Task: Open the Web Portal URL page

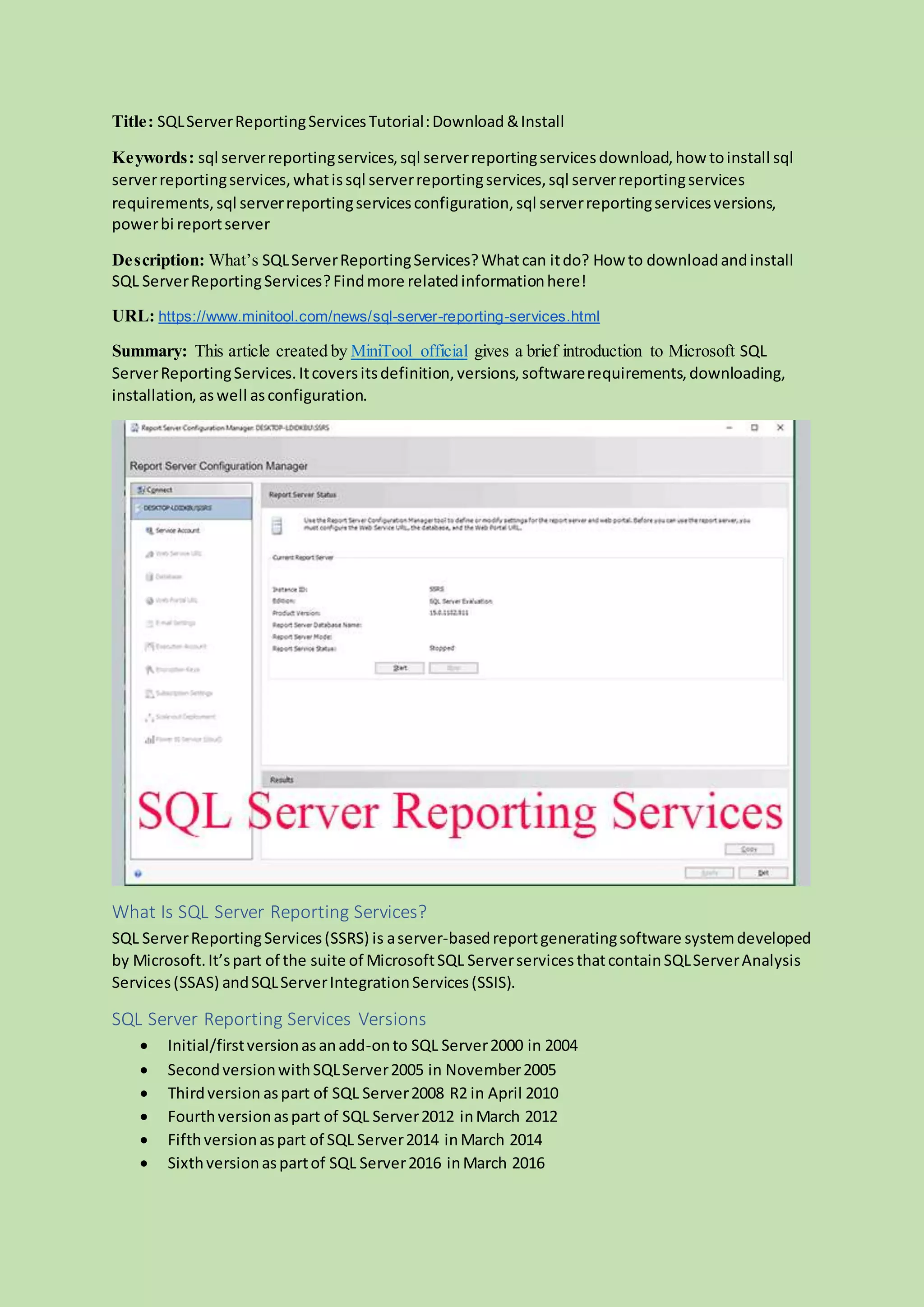Action: coord(176,601)
